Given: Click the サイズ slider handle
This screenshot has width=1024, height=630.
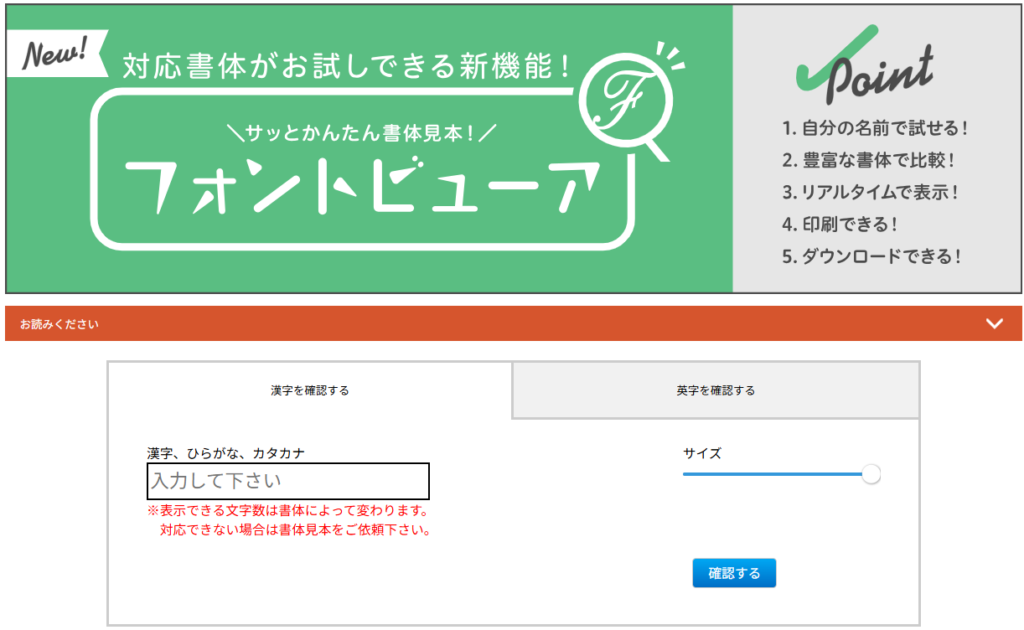Looking at the screenshot, I should coord(871,474).
